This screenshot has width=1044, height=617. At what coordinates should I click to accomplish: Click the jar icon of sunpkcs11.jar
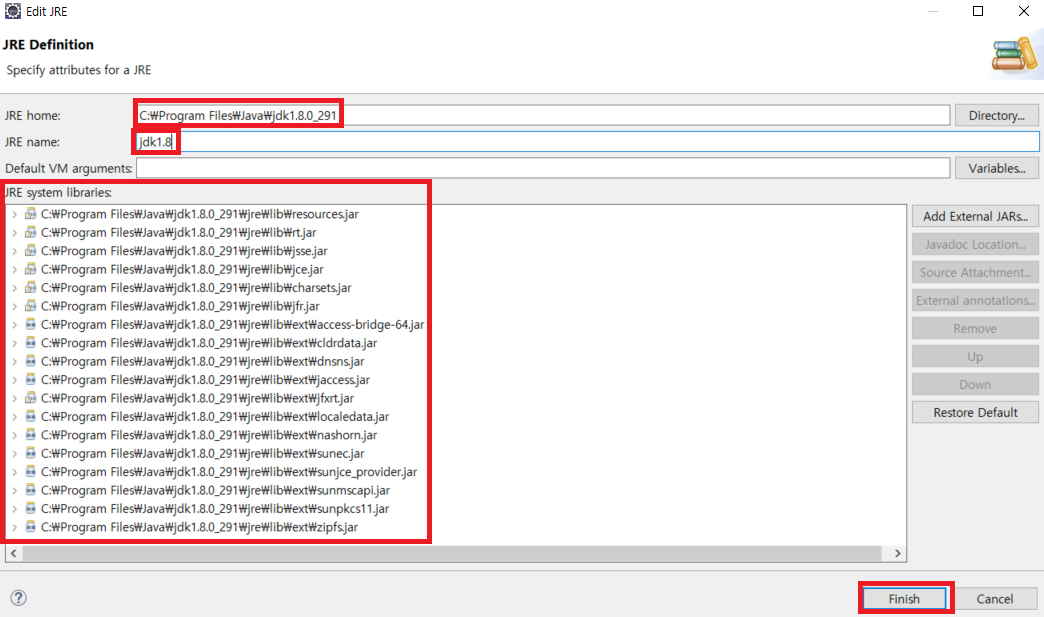coord(31,509)
